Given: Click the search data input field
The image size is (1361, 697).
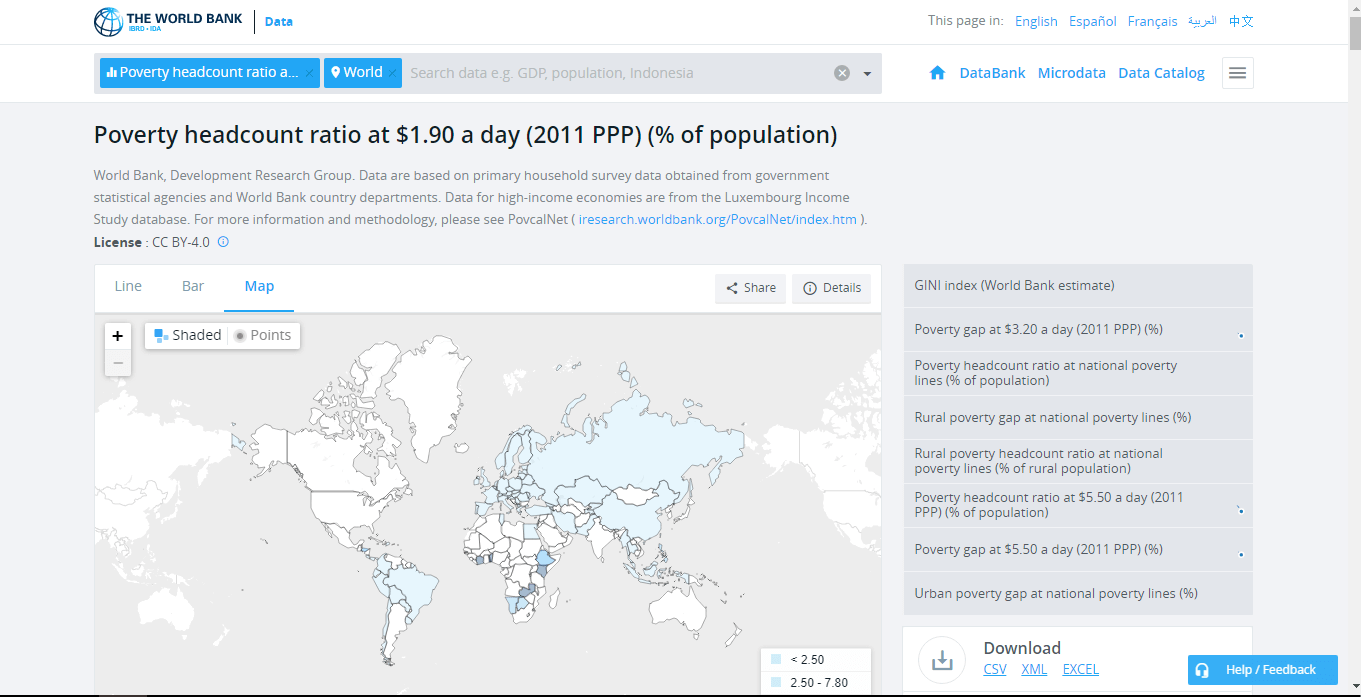Looking at the screenshot, I should coord(615,73).
